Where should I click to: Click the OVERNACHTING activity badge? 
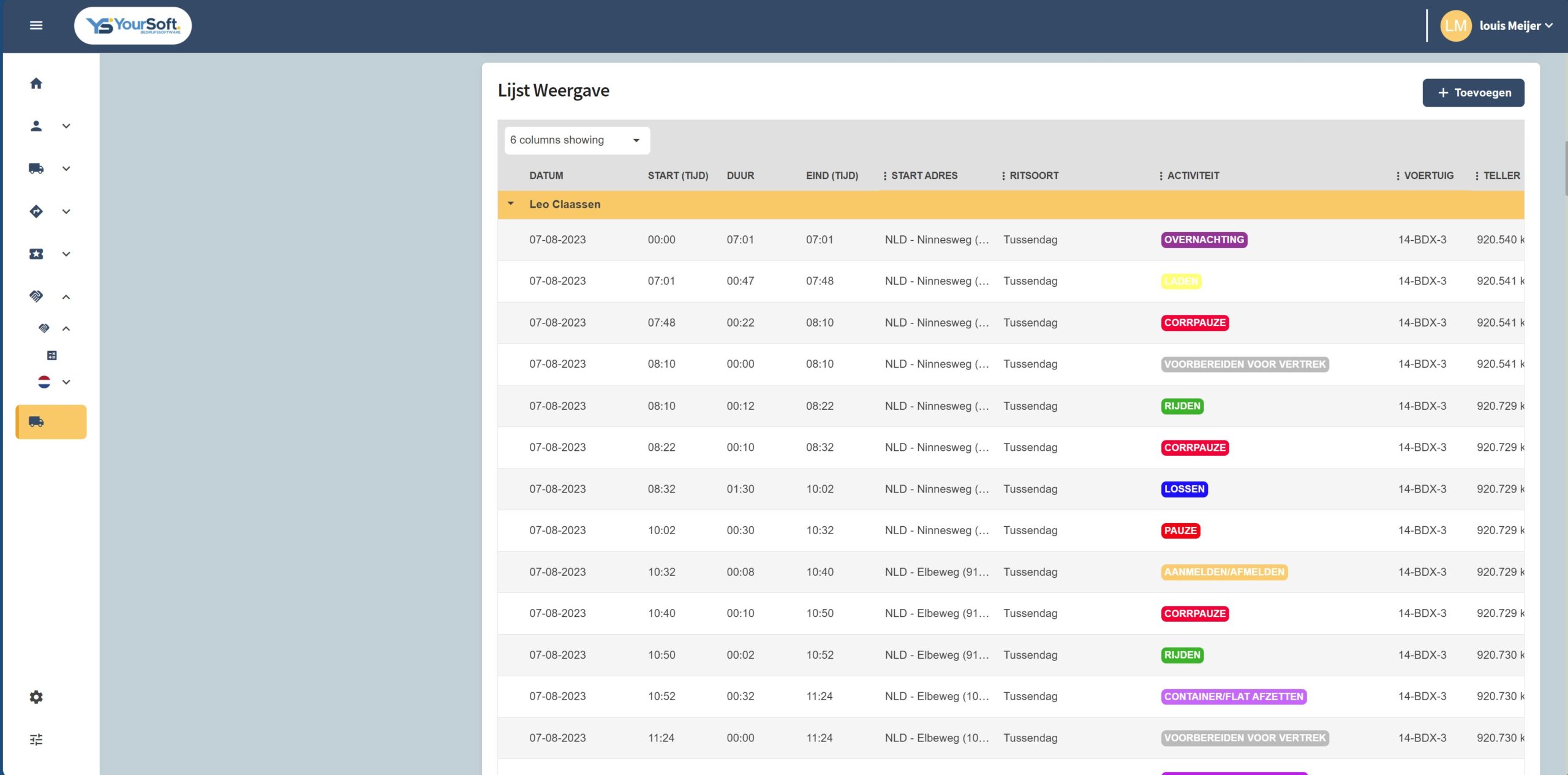[x=1204, y=240]
